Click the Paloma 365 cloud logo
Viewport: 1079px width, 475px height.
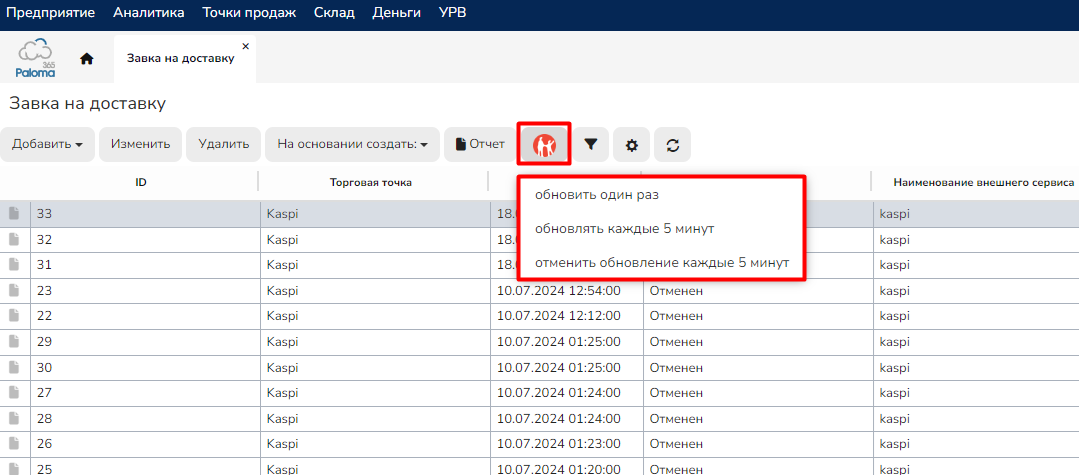point(36,58)
